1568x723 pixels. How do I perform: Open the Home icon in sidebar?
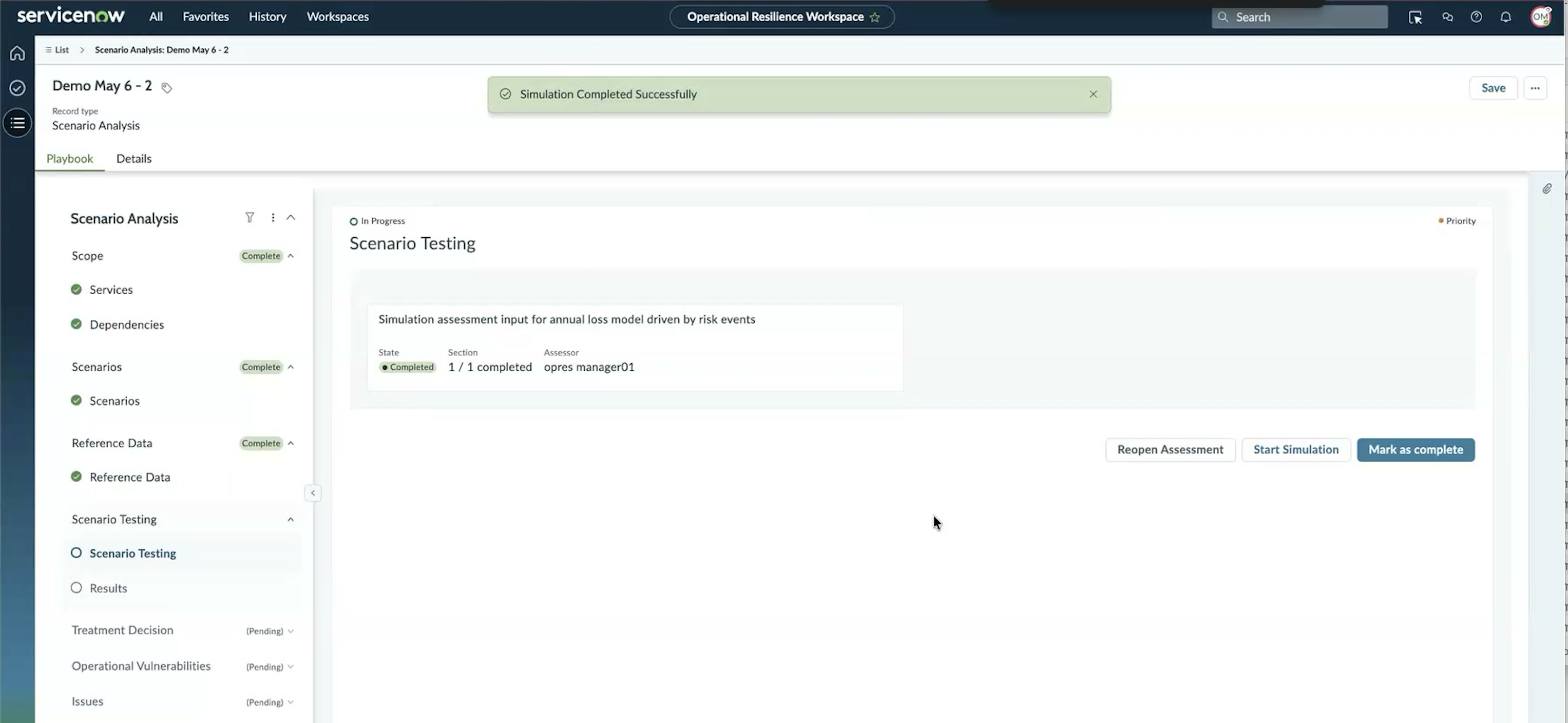pos(17,53)
